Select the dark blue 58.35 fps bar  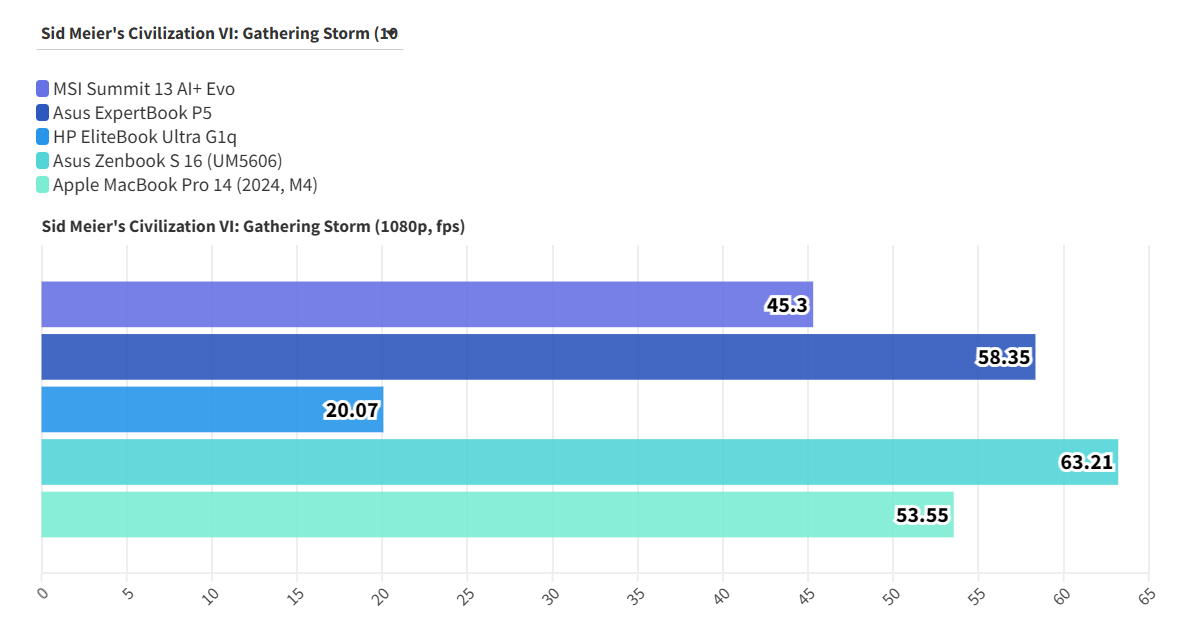pos(538,357)
